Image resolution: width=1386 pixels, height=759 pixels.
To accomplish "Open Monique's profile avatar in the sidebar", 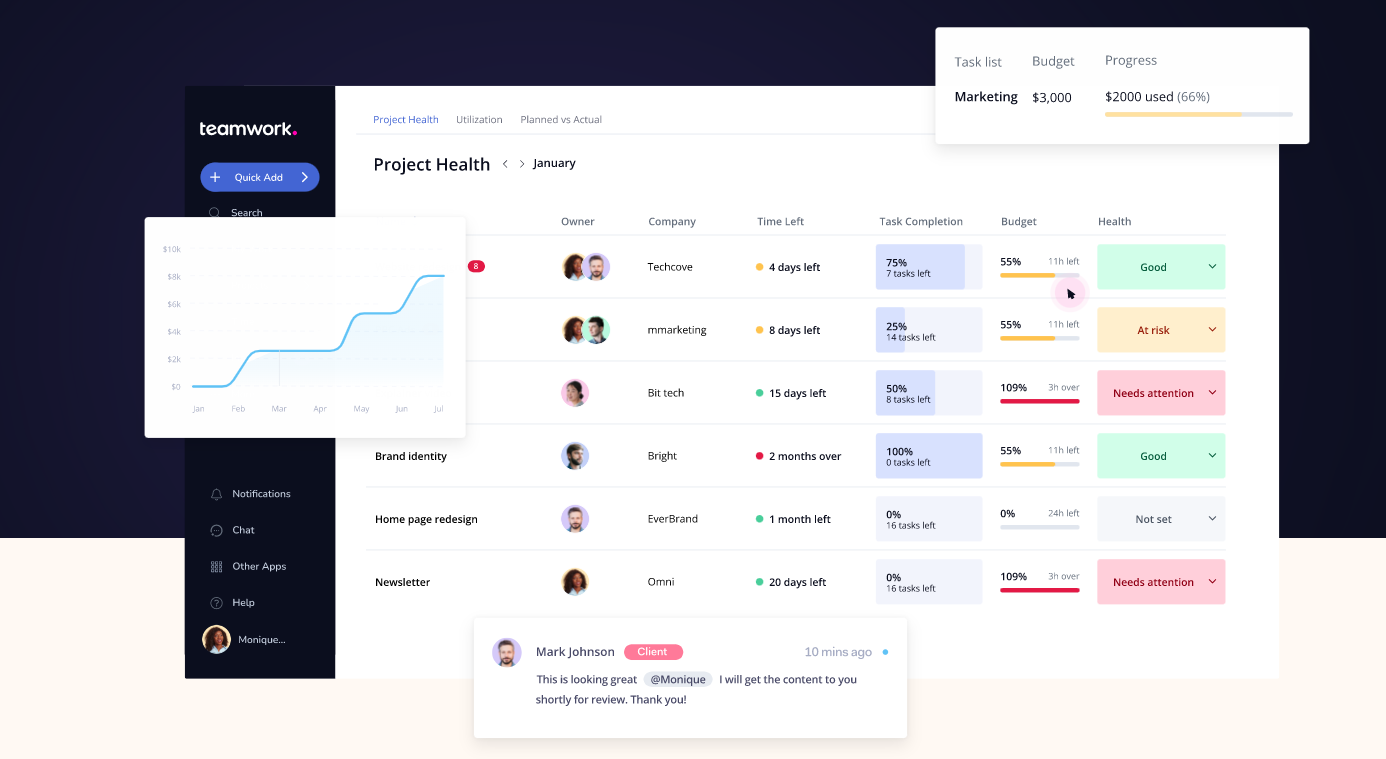I will [216, 639].
